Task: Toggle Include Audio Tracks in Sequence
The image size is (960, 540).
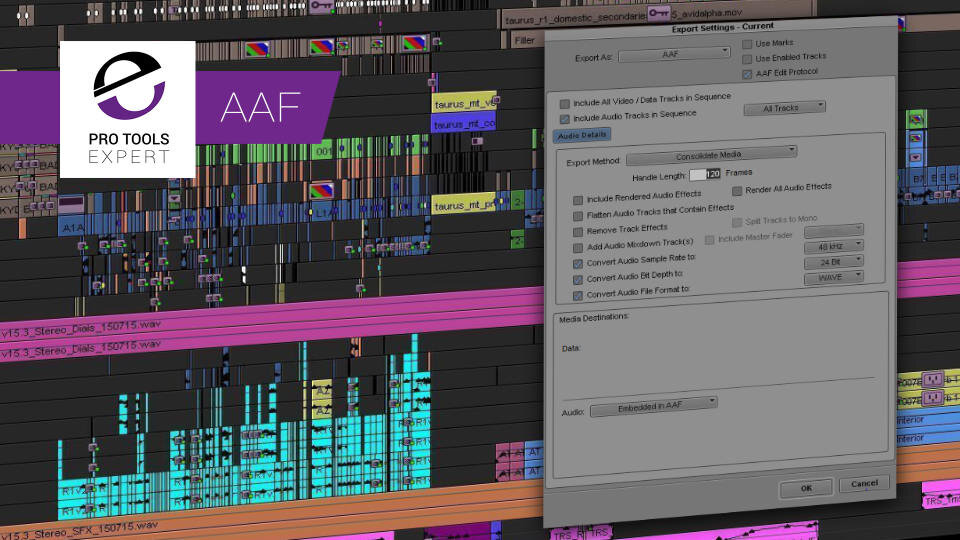Action: click(564, 119)
